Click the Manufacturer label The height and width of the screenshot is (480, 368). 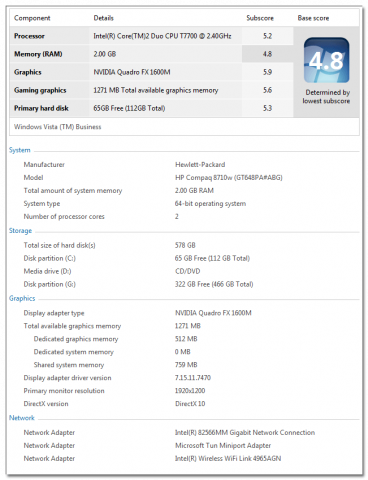[44, 164]
